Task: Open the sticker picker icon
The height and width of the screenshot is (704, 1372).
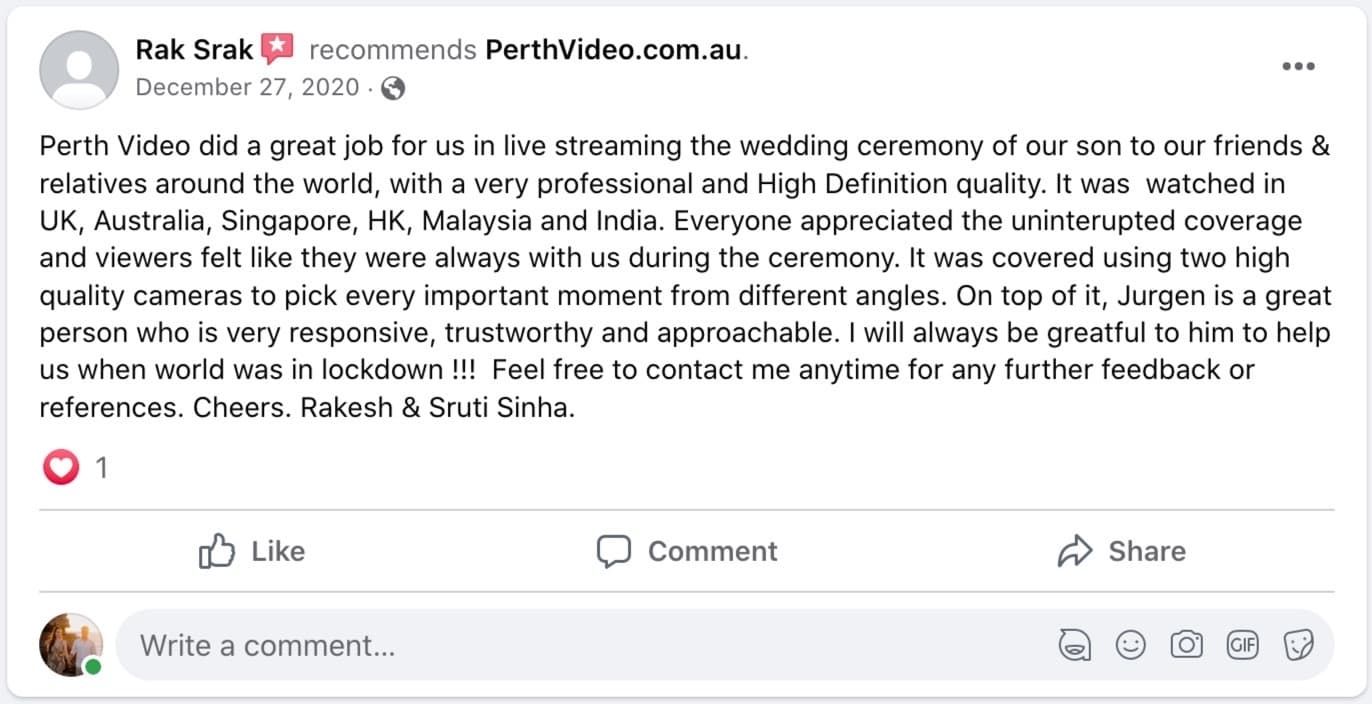Action: [x=1298, y=646]
